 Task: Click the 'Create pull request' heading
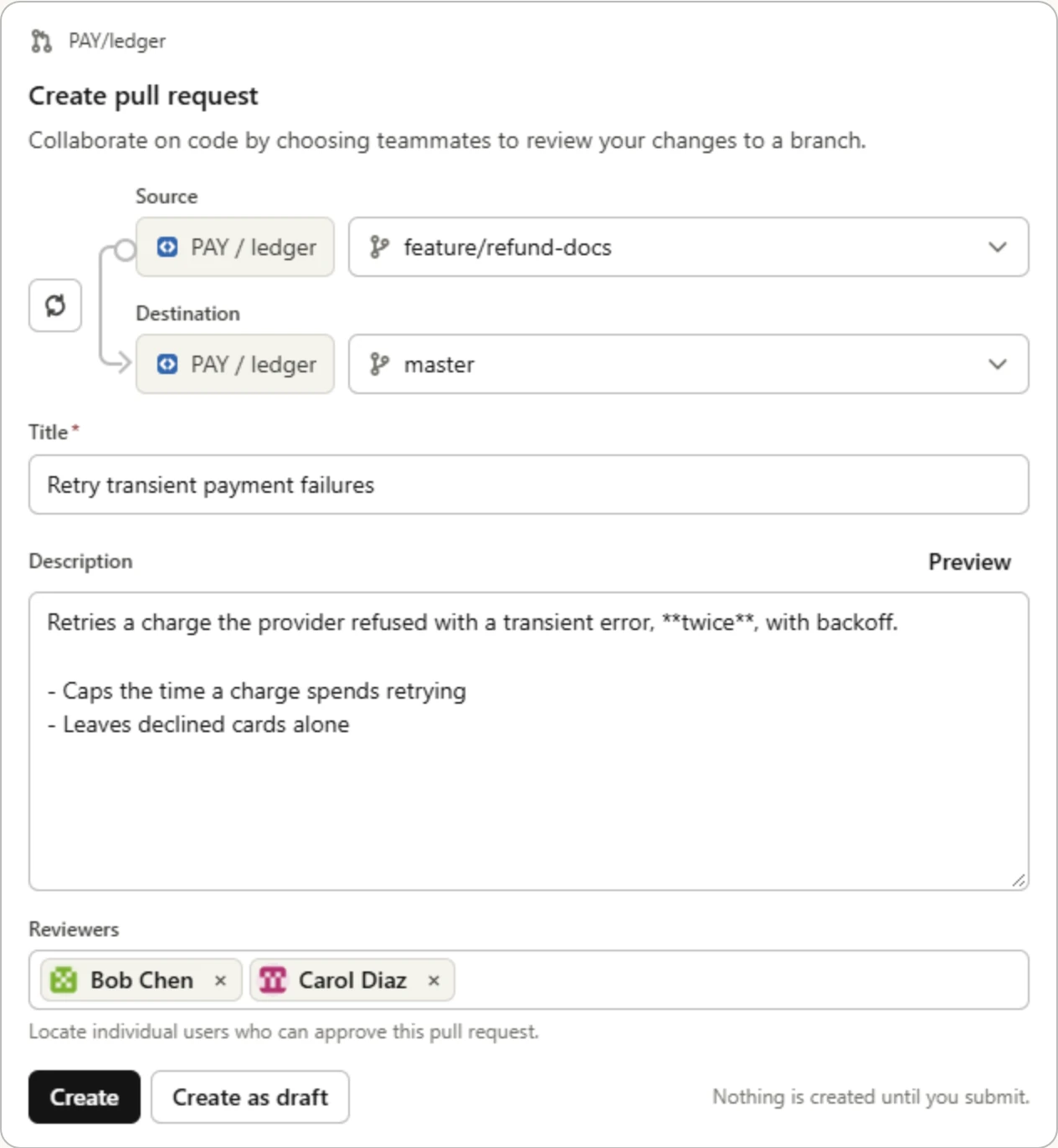coord(143,96)
